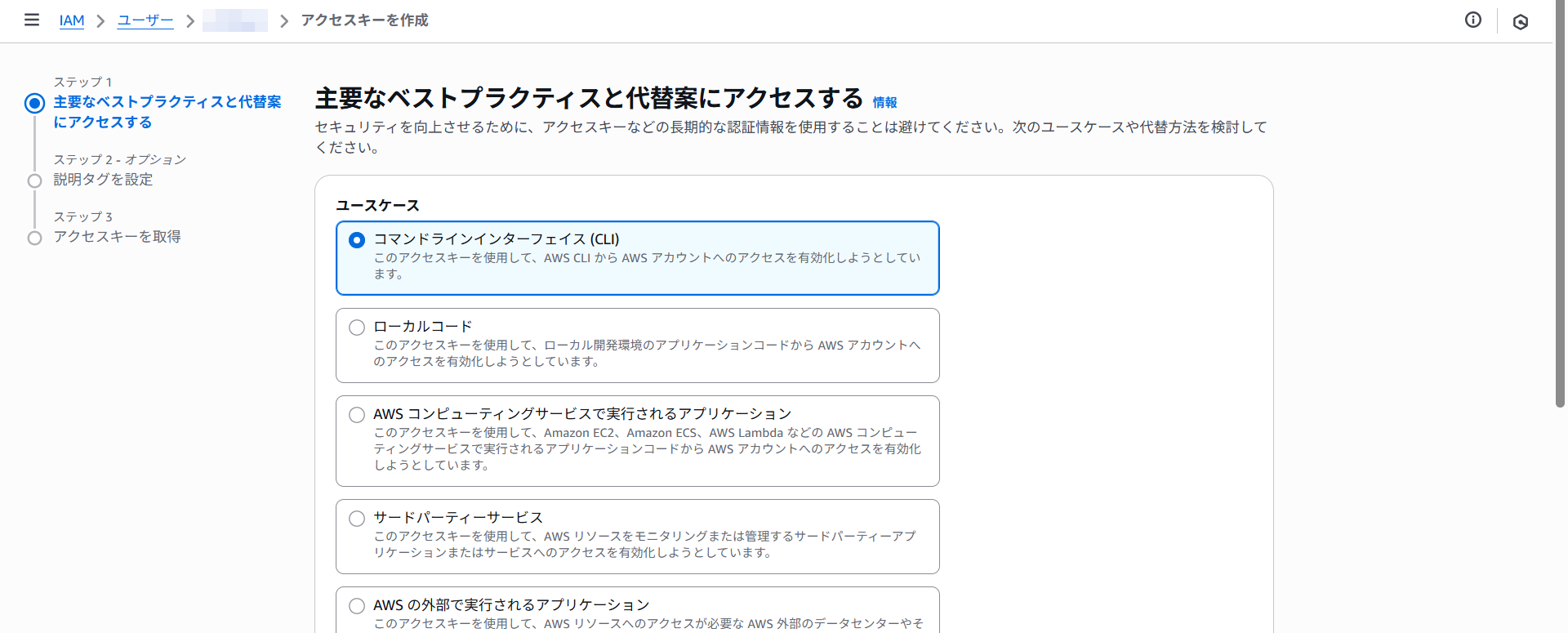The image size is (1568, 633).
Task: Click the 説明タグを設定 step label
Action: pyautogui.click(x=103, y=180)
